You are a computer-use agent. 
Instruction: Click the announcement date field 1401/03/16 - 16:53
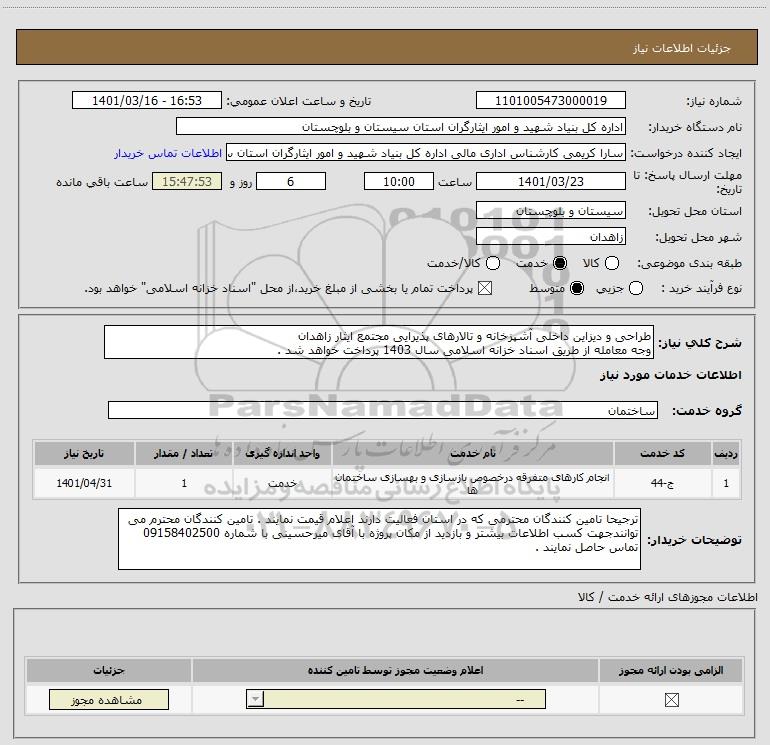pos(147,100)
